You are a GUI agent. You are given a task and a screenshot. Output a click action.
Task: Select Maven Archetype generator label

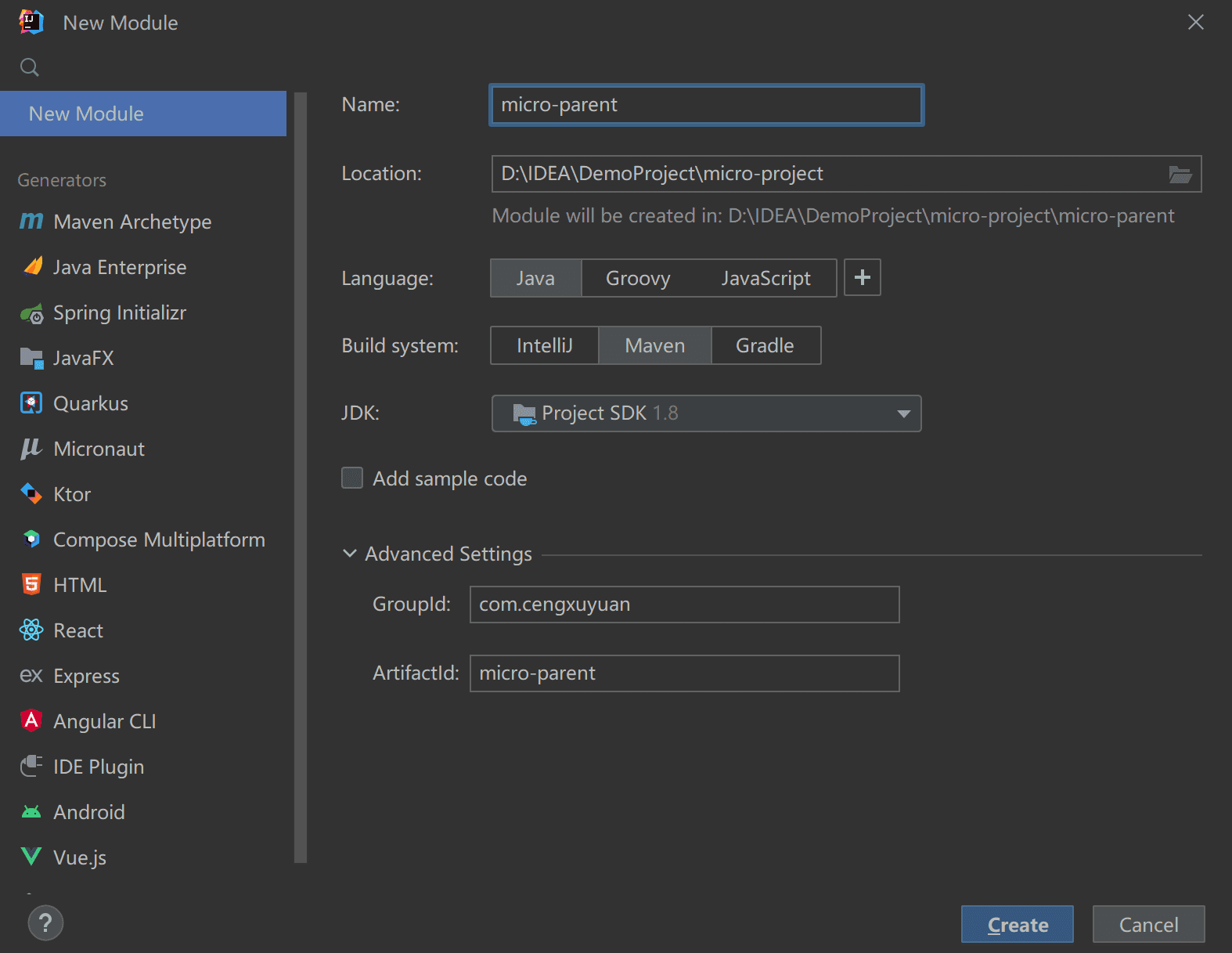(x=132, y=222)
